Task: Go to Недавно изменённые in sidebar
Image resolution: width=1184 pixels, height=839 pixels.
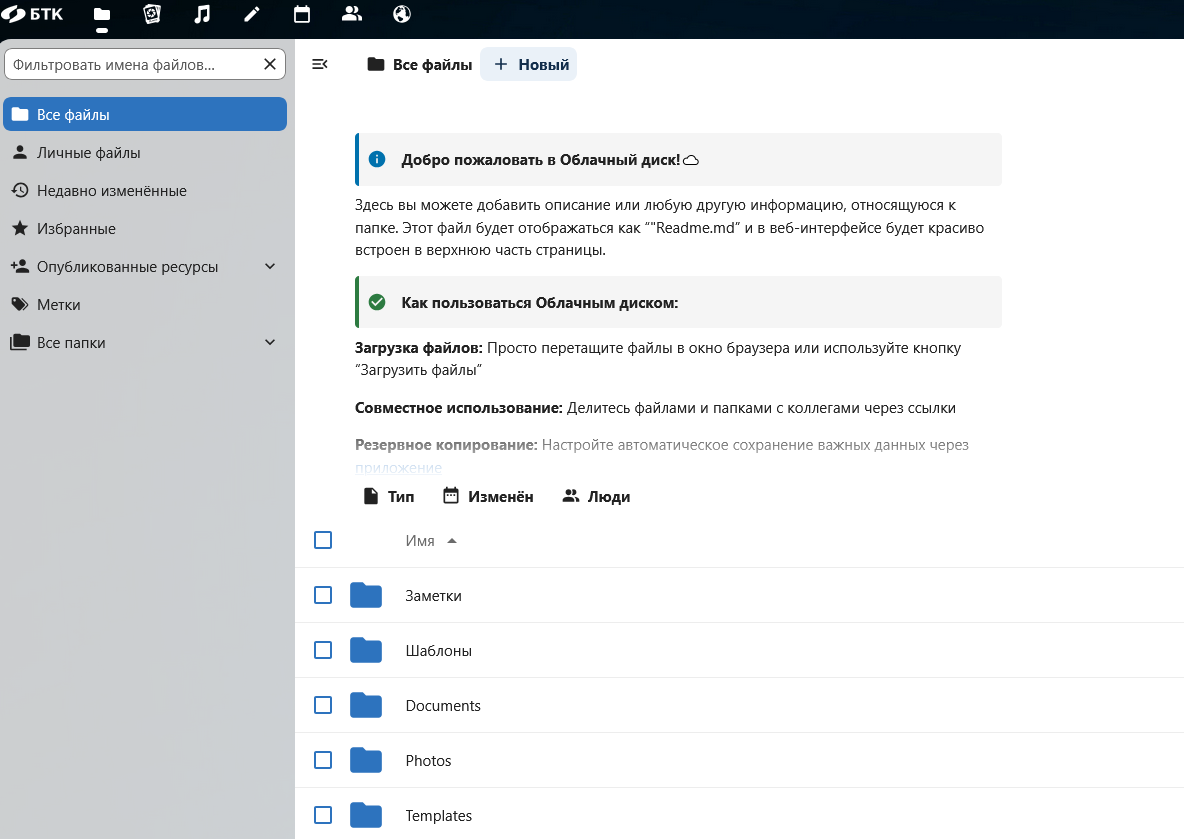Action: 111,191
